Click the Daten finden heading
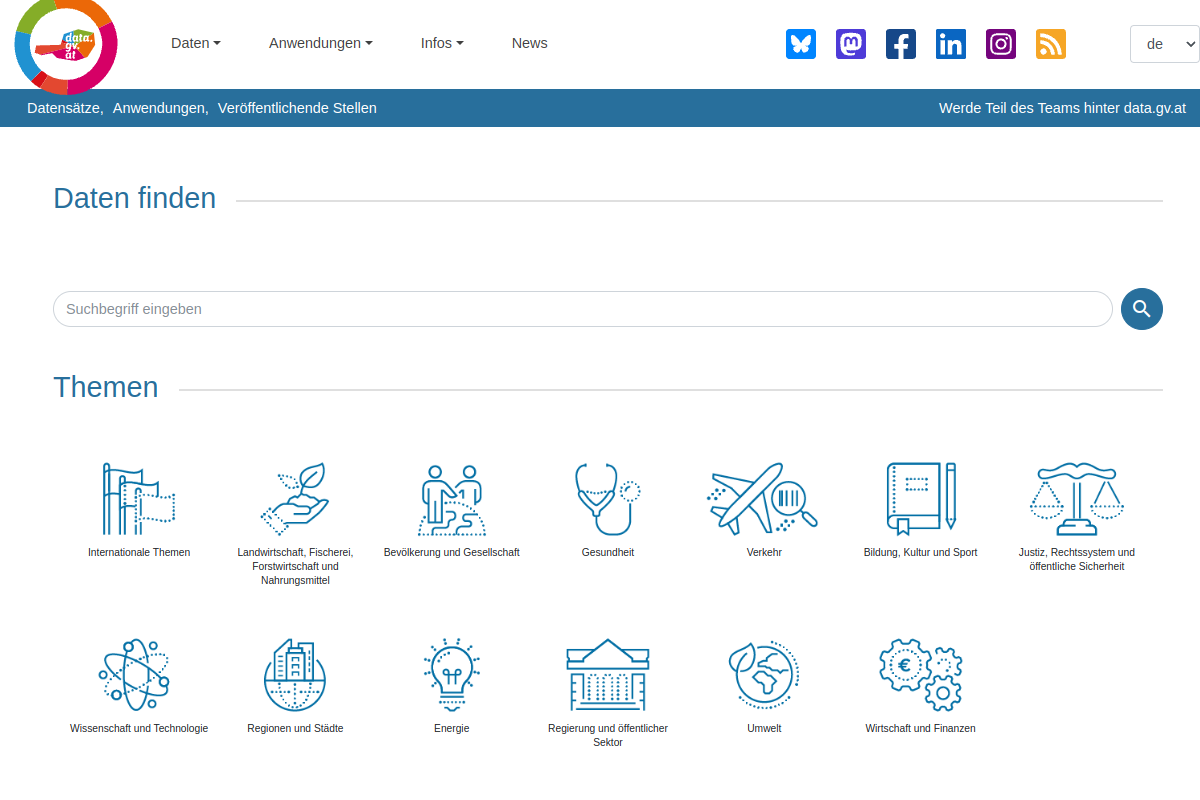This screenshot has height=800, width=1200. click(x=135, y=198)
